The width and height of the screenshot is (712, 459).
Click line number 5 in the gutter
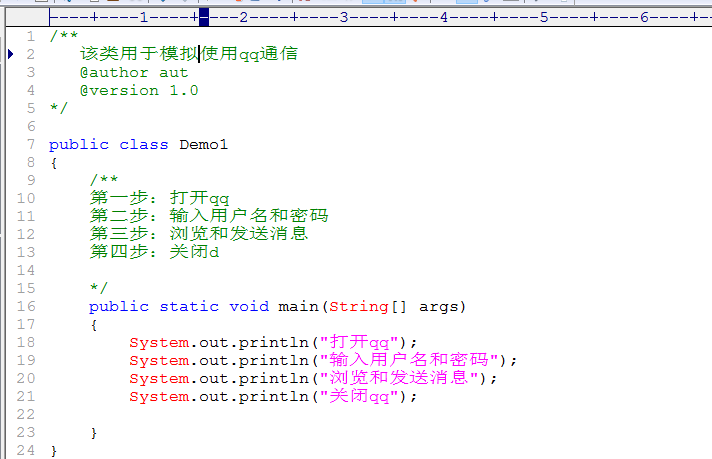click(x=30, y=108)
